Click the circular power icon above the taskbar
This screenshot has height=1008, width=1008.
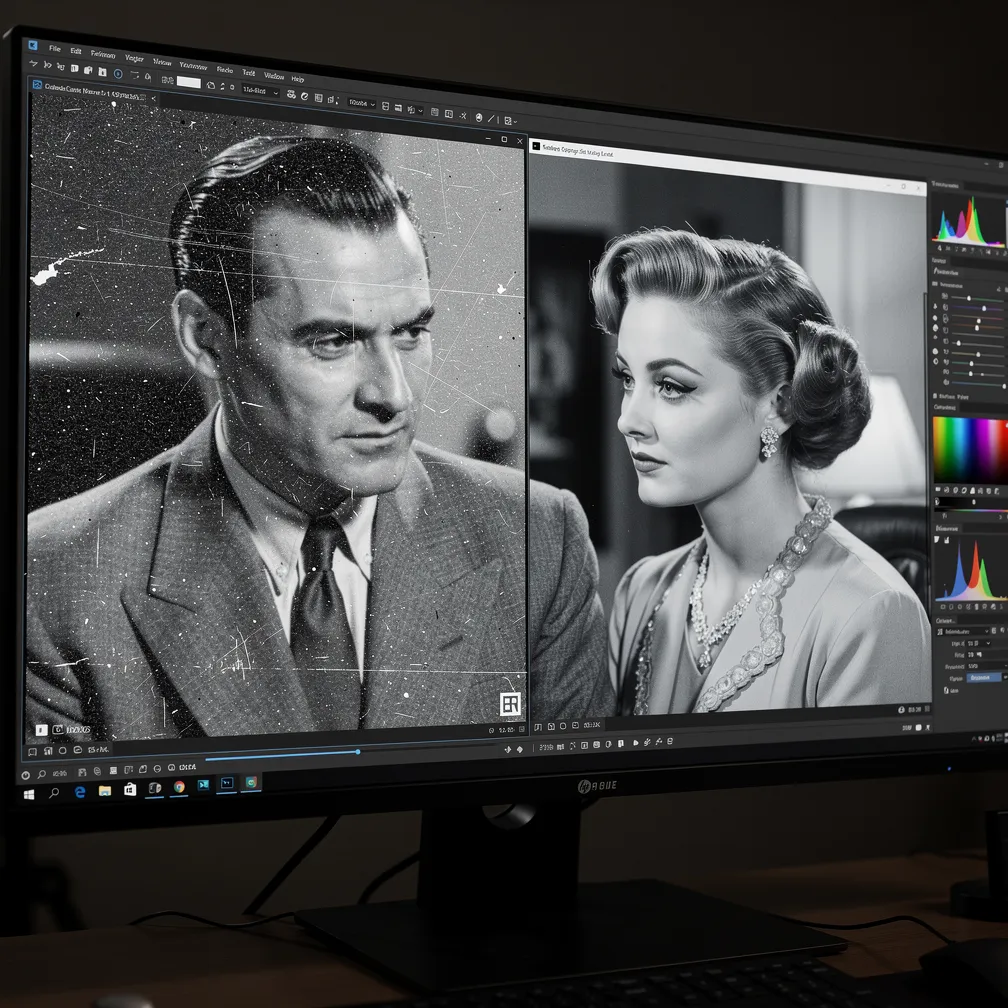(26, 775)
